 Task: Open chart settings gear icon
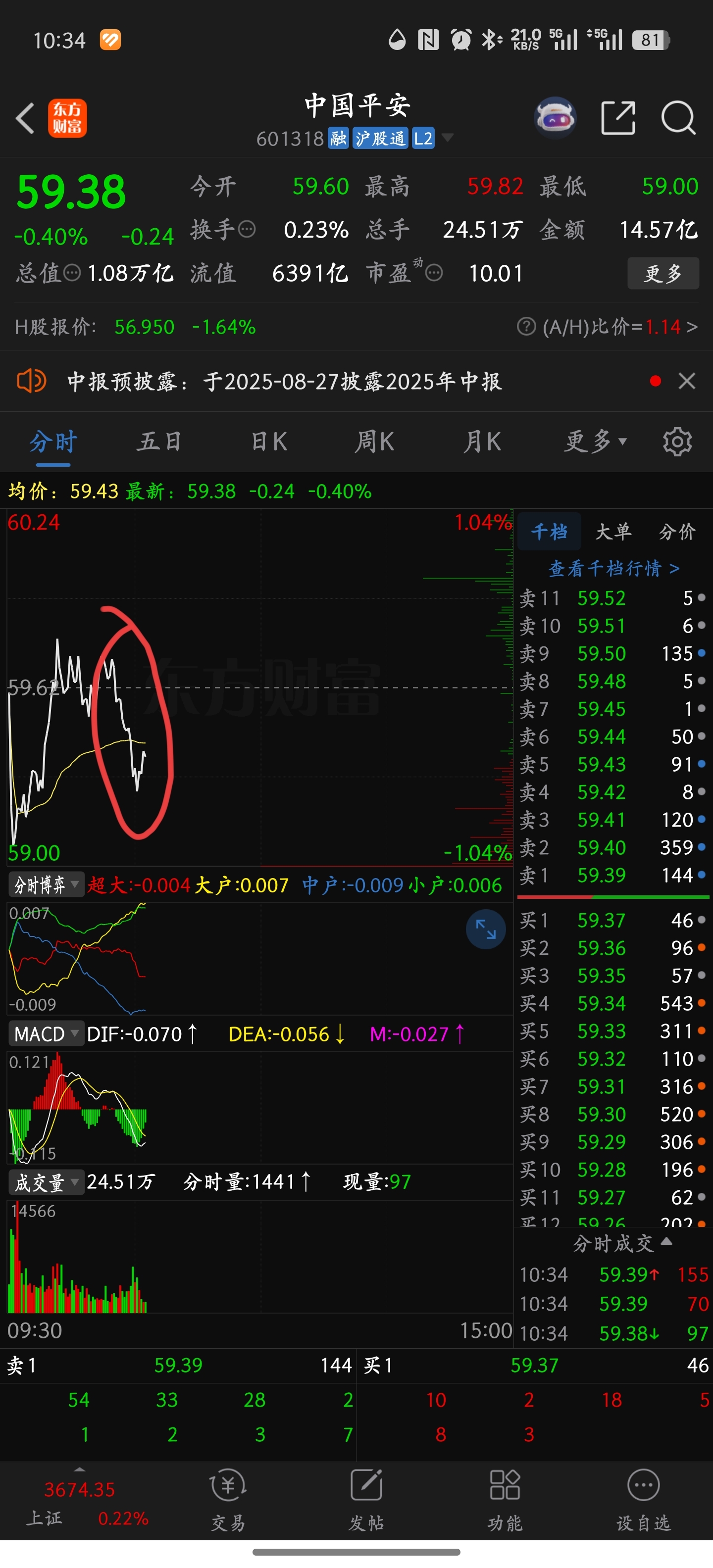pyautogui.click(x=677, y=441)
